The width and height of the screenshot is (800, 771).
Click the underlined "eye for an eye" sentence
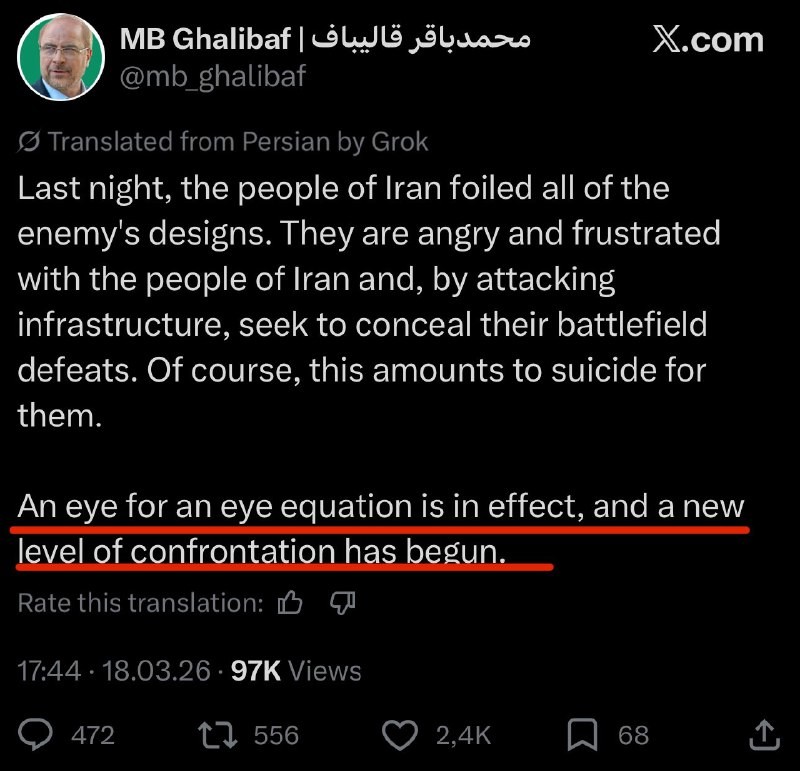[x=380, y=508]
